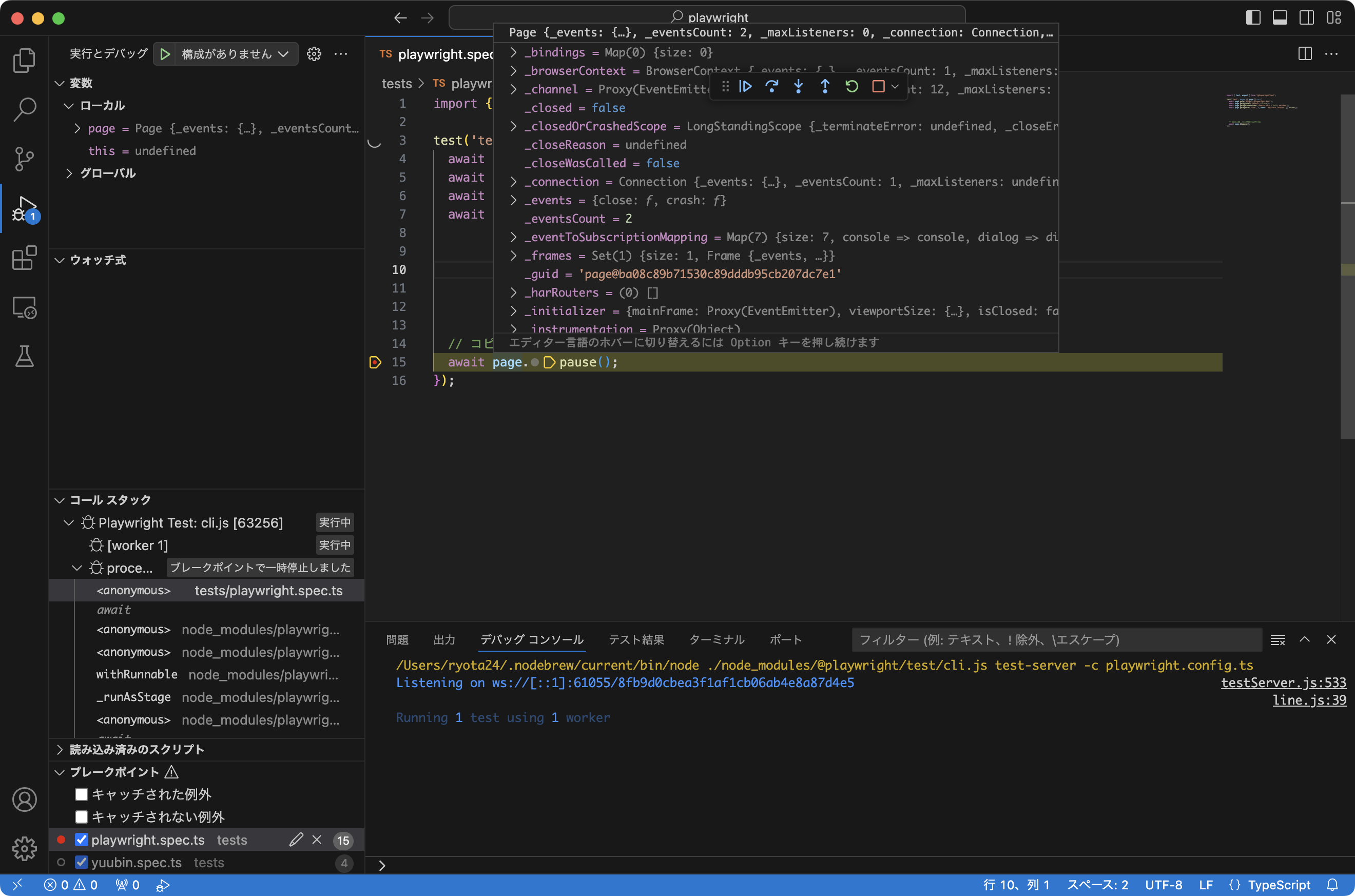Switch to the ターミナル panel tab
The width and height of the screenshot is (1355, 896).
(x=717, y=639)
